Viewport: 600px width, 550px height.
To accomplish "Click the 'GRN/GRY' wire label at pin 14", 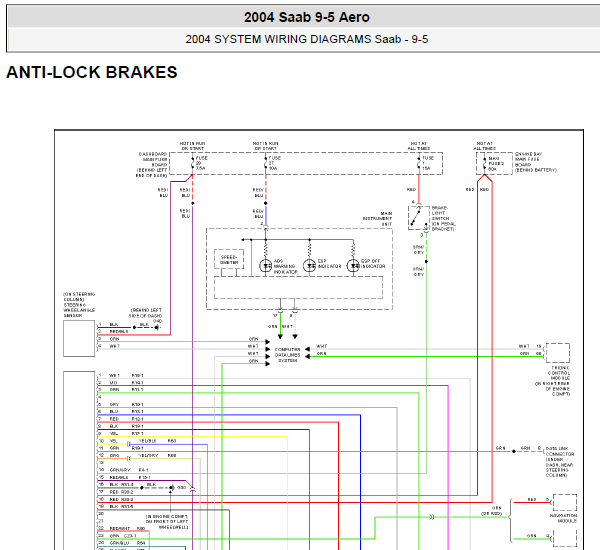I will (x=120, y=470).
